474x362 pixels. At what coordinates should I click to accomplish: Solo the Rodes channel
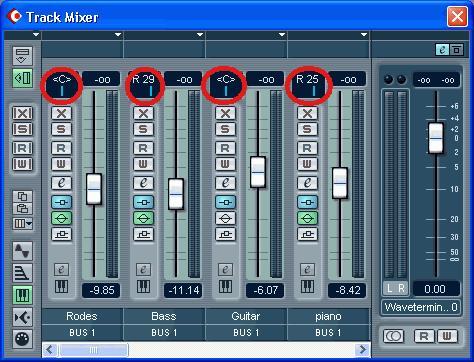[61, 129]
